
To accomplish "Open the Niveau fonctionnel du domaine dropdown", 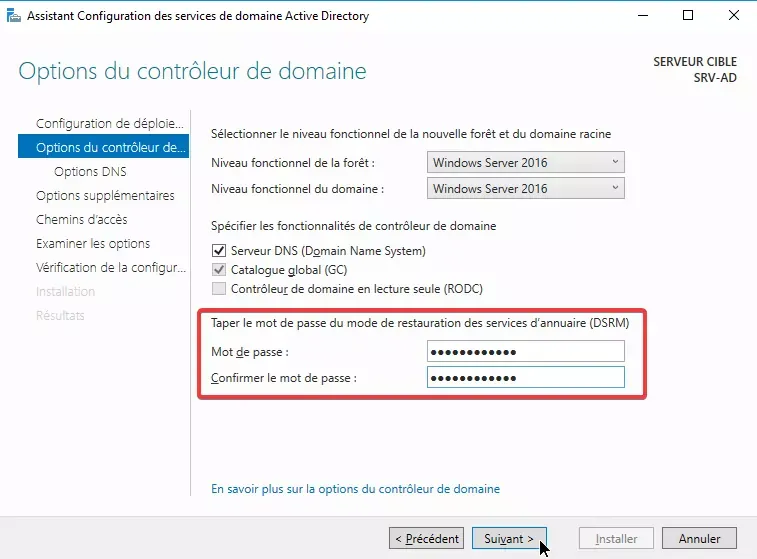I will (x=526, y=188).
